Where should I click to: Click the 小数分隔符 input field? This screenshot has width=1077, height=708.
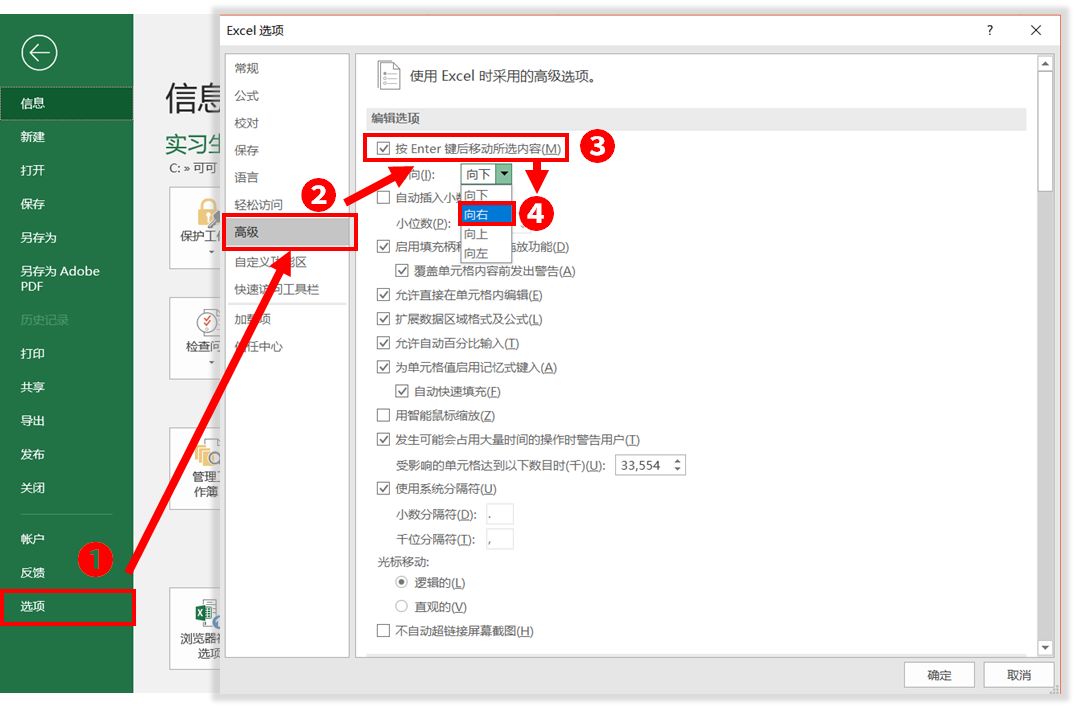(x=499, y=514)
